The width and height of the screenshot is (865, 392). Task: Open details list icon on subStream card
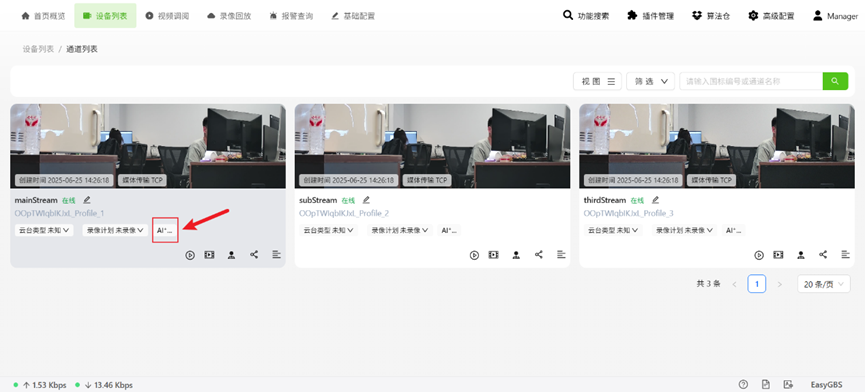point(561,254)
